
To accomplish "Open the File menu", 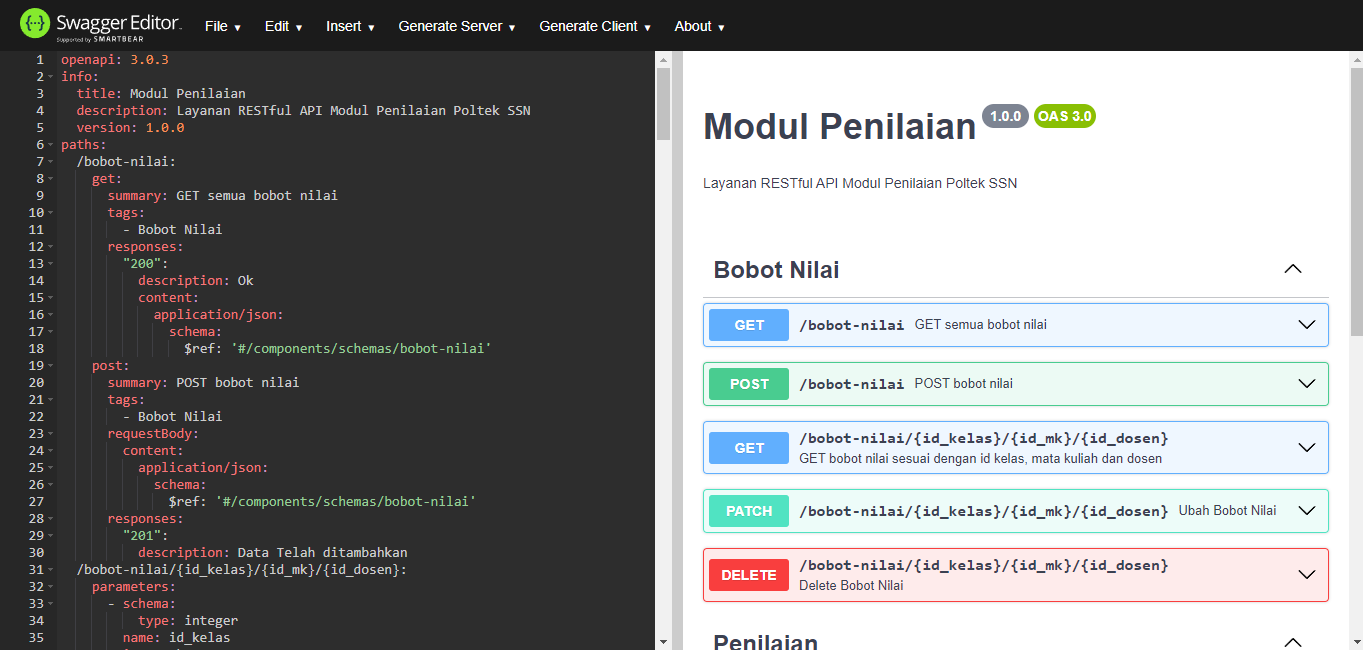I will [222, 27].
